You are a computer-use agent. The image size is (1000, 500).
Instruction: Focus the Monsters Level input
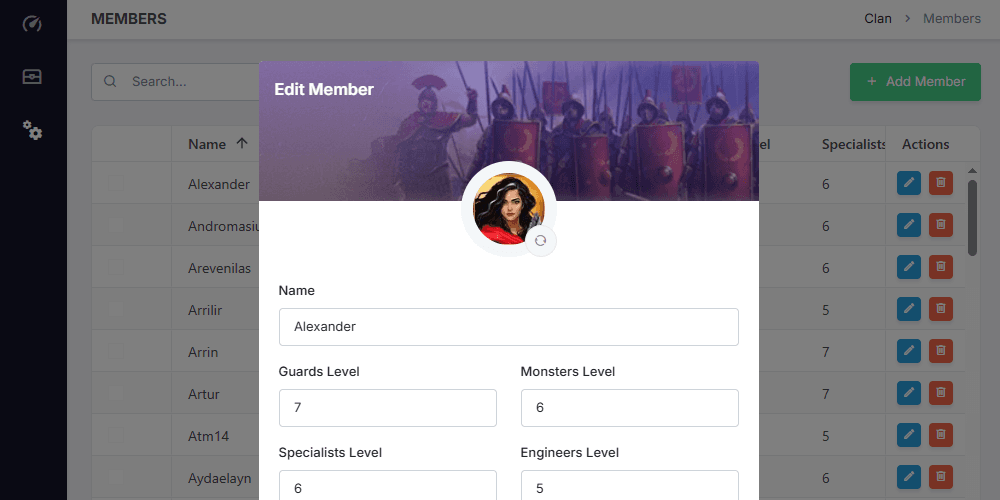[629, 408]
